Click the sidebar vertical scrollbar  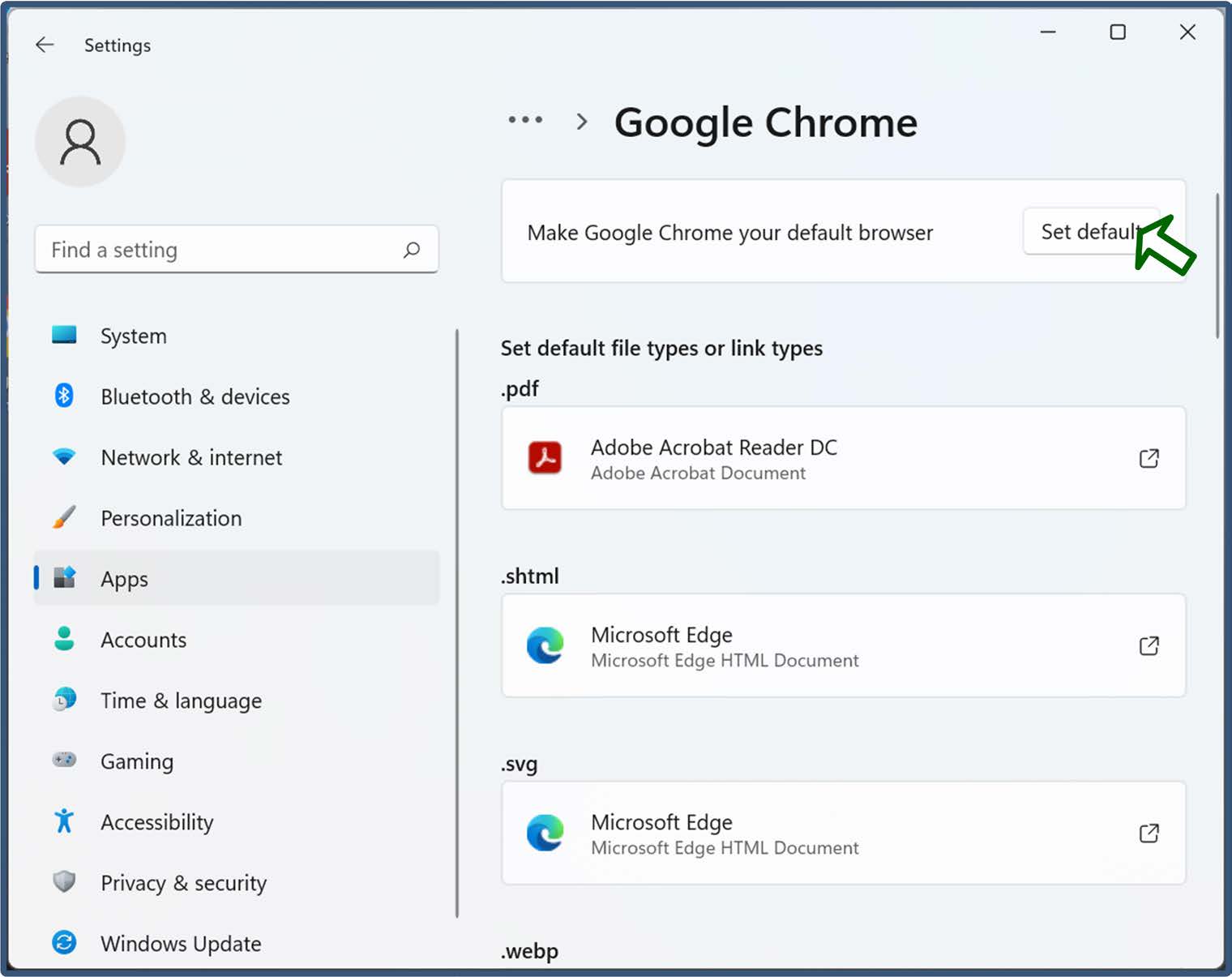(457, 623)
